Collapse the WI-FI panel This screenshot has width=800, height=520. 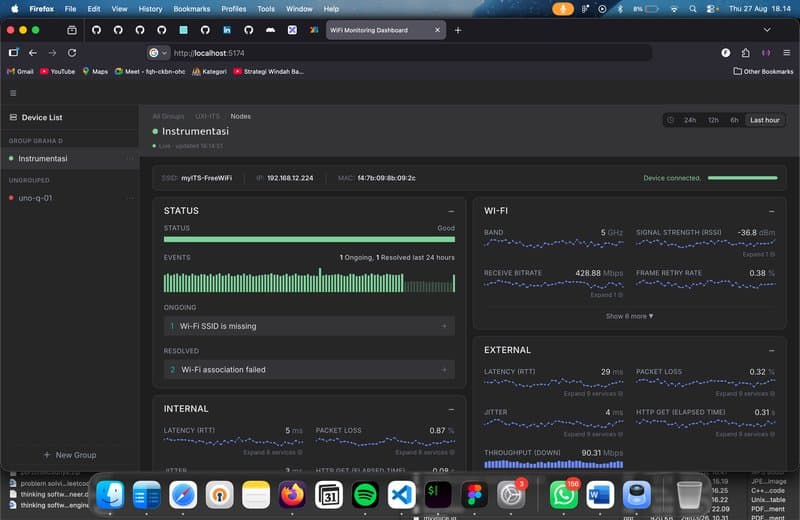(771, 211)
